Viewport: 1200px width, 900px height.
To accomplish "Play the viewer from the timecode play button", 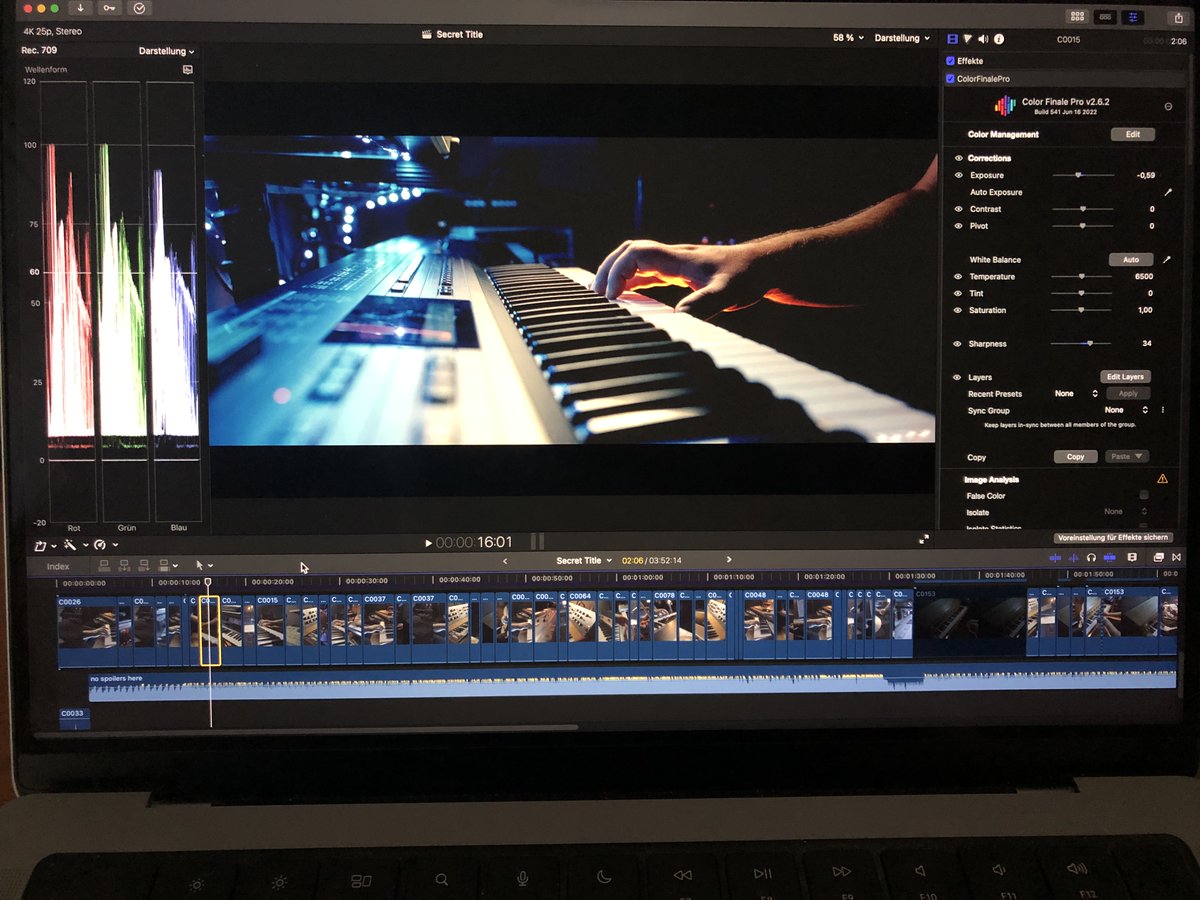I will click(429, 543).
